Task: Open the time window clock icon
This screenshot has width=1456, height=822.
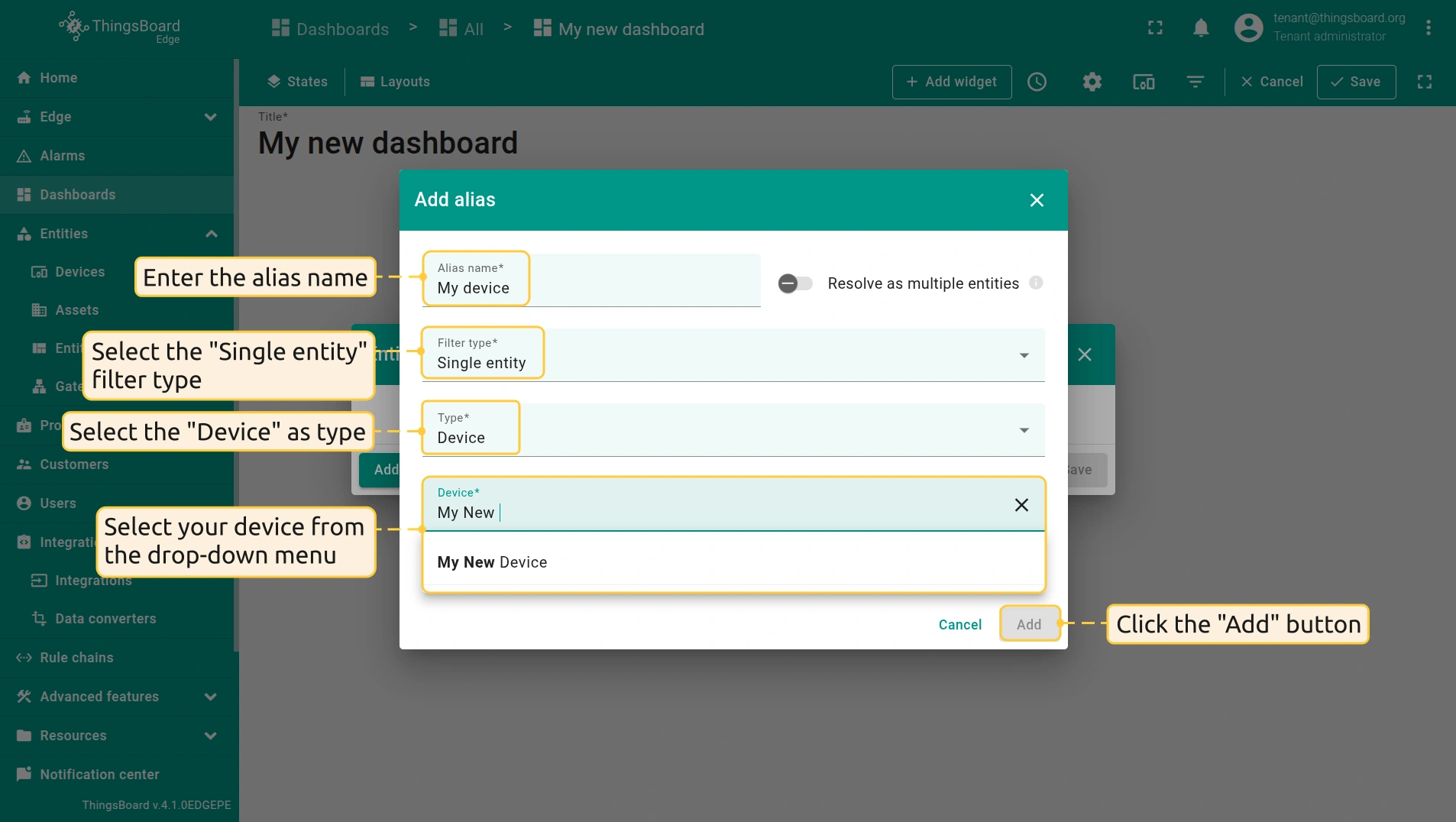Action: click(x=1037, y=82)
